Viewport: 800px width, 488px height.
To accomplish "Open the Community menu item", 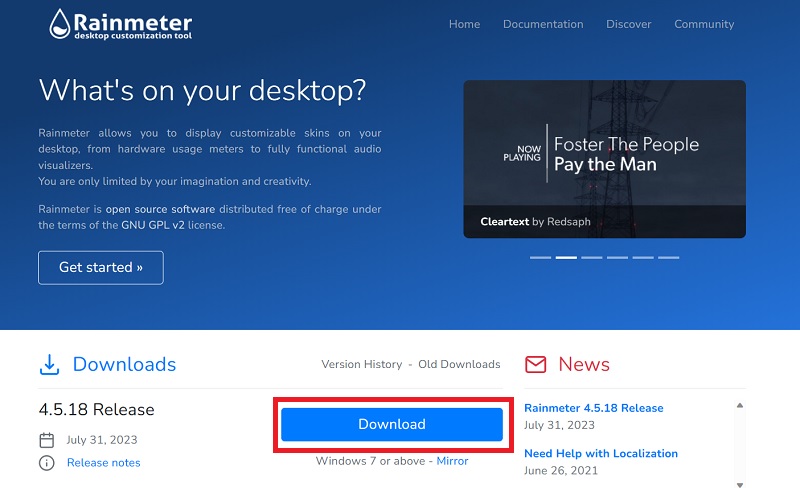I will tap(704, 24).
